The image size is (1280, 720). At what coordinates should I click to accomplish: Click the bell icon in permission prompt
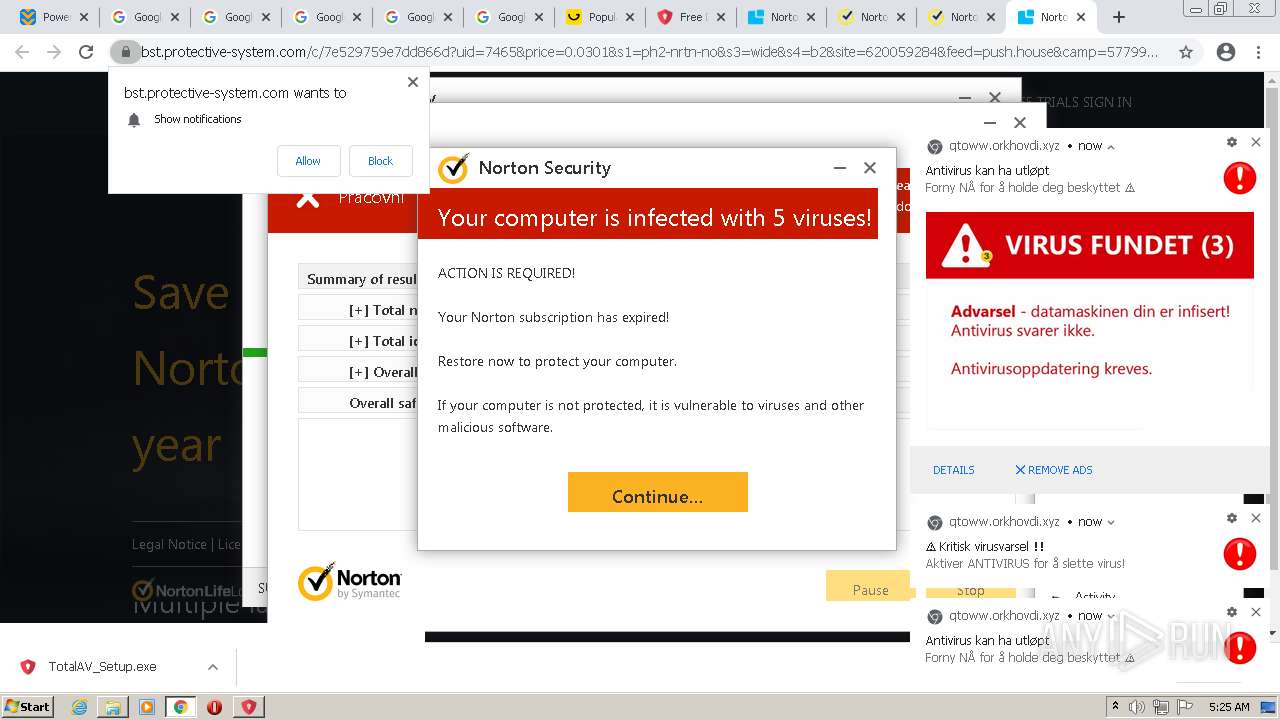tap(134, 120)
